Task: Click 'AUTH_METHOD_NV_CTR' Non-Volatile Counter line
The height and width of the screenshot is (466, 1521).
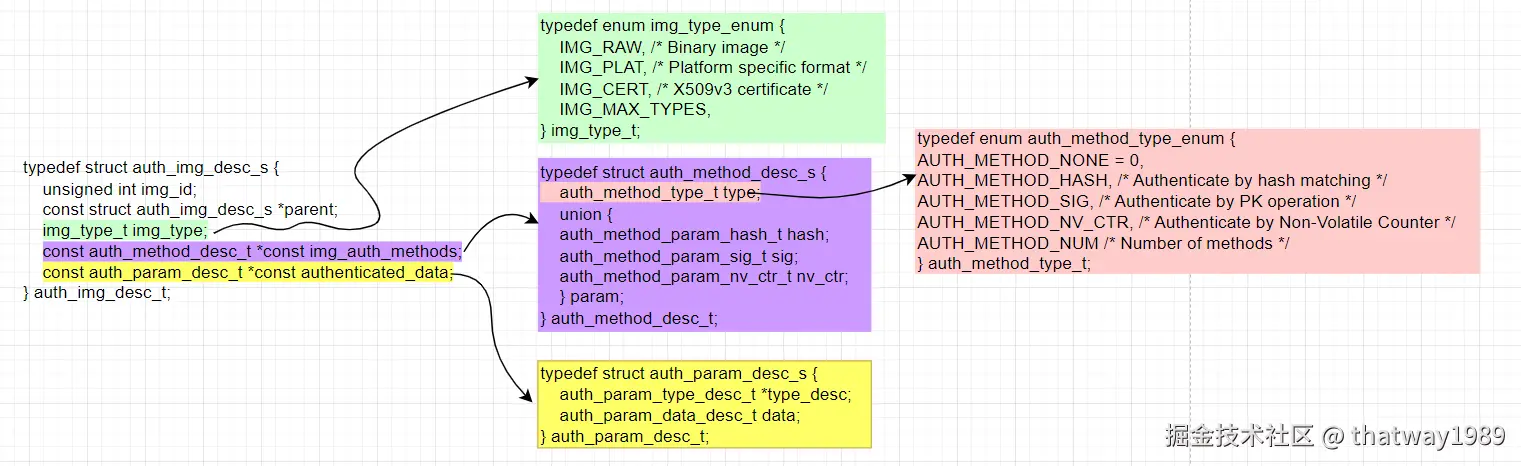Action: [x=1187, y=222]
